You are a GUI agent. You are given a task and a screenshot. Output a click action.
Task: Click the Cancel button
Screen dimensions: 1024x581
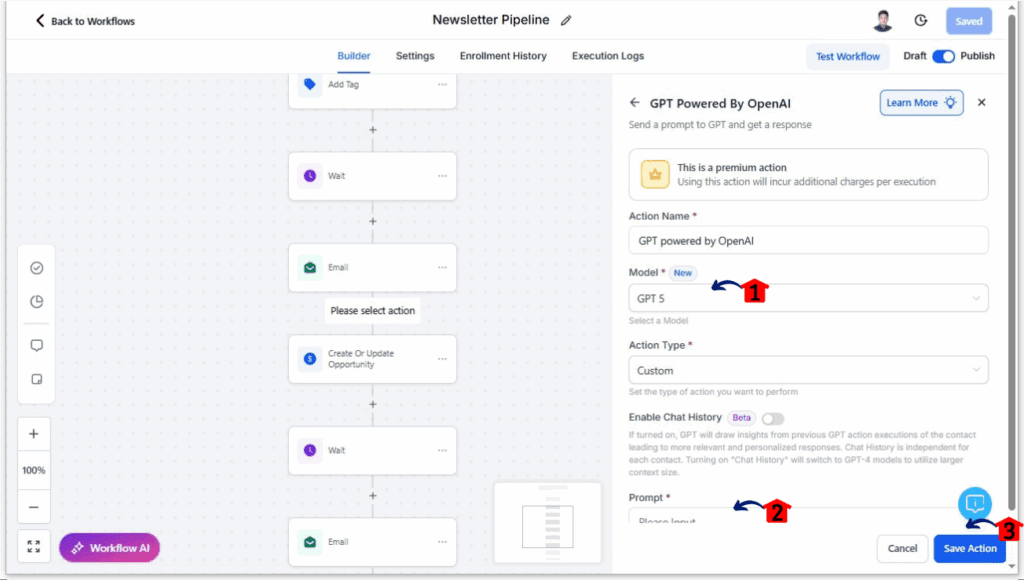coord(902,548)
